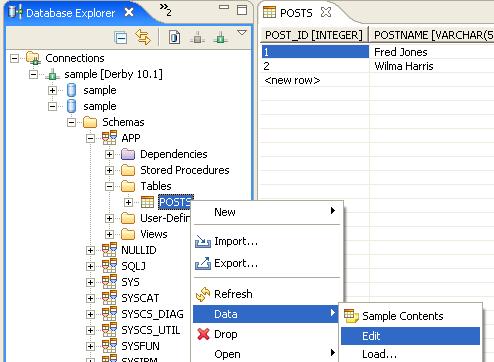Choose Drop from the context menu
Image resolution: width=494 pixels, height=362 pixels.
(267, 334)
